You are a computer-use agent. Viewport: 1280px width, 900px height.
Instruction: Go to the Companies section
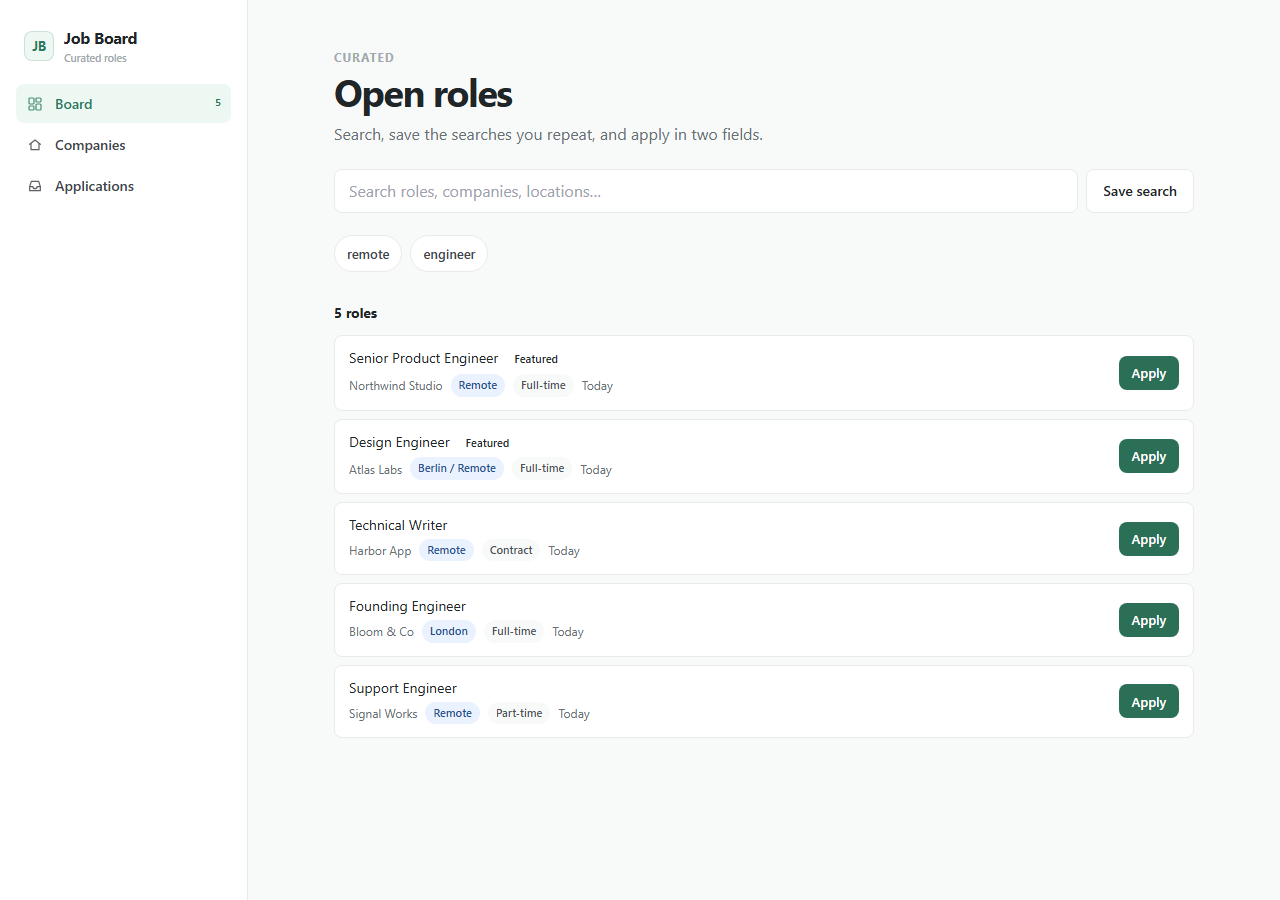pyautogui.click(x=123, y=145)
